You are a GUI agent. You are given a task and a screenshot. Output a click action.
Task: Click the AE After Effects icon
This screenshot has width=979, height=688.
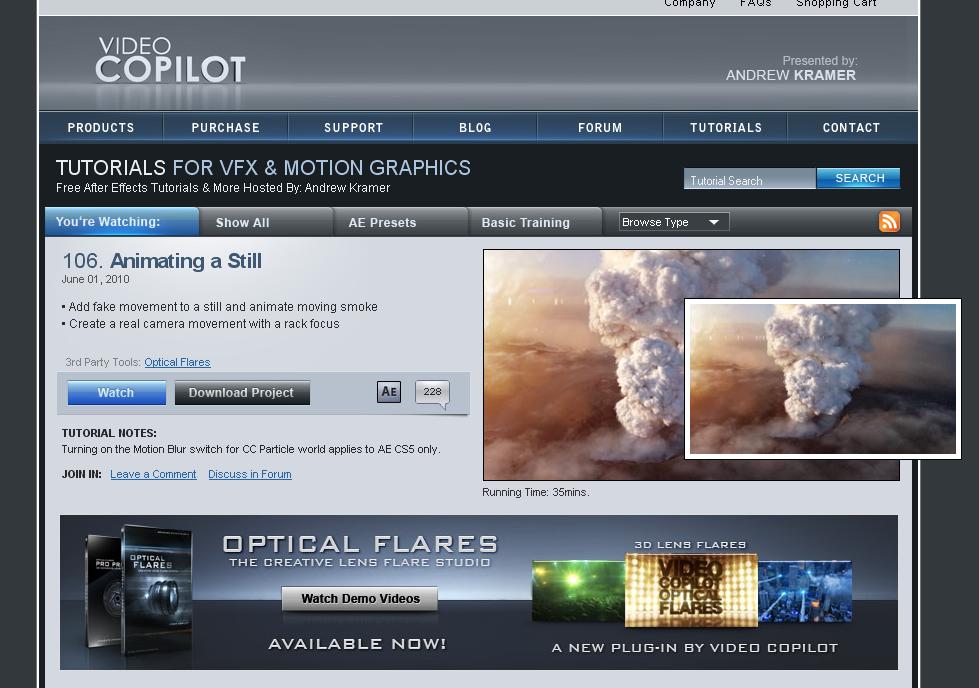[389, 391]
